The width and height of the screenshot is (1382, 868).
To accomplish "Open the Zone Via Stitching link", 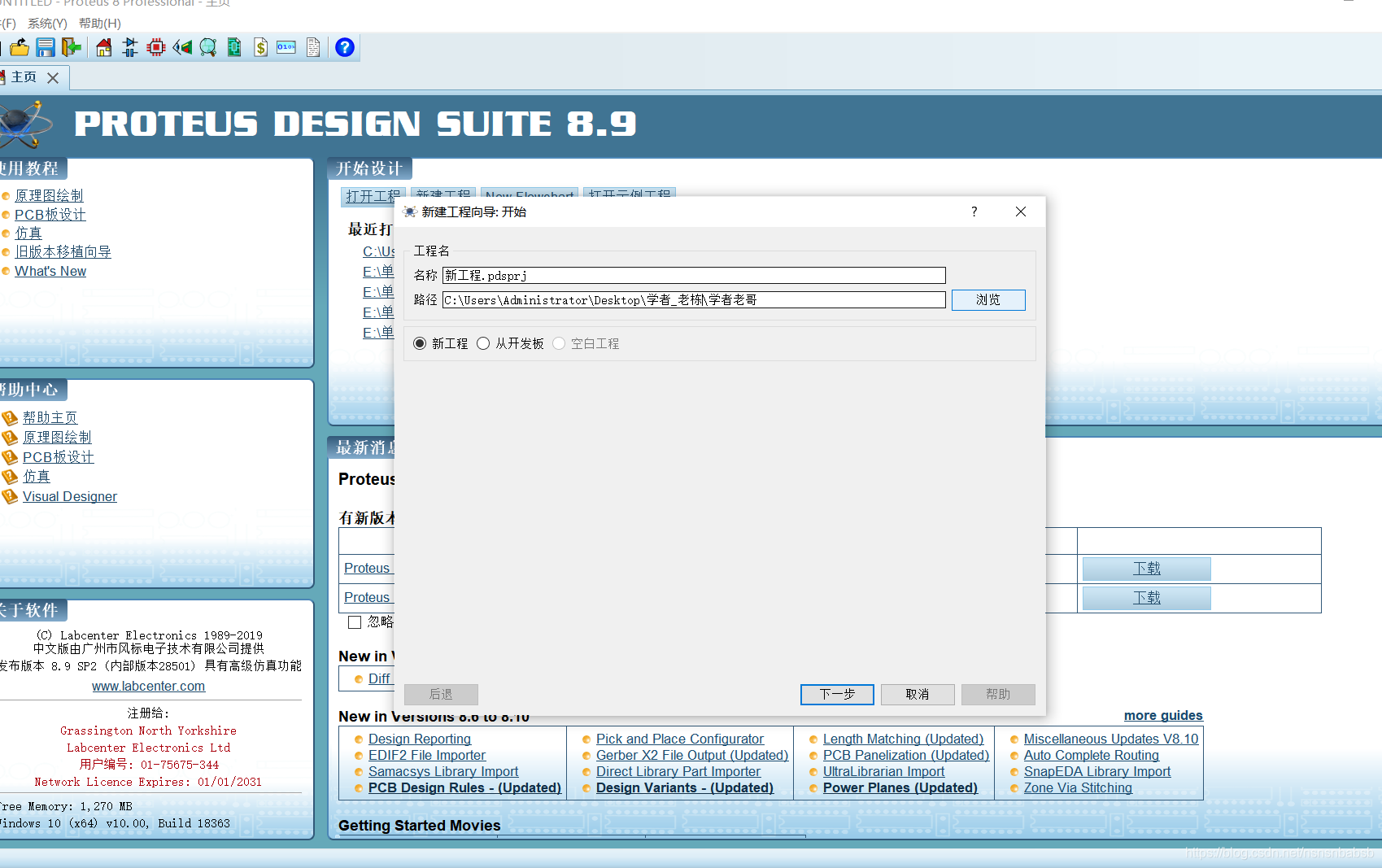I will (1078, 787).
